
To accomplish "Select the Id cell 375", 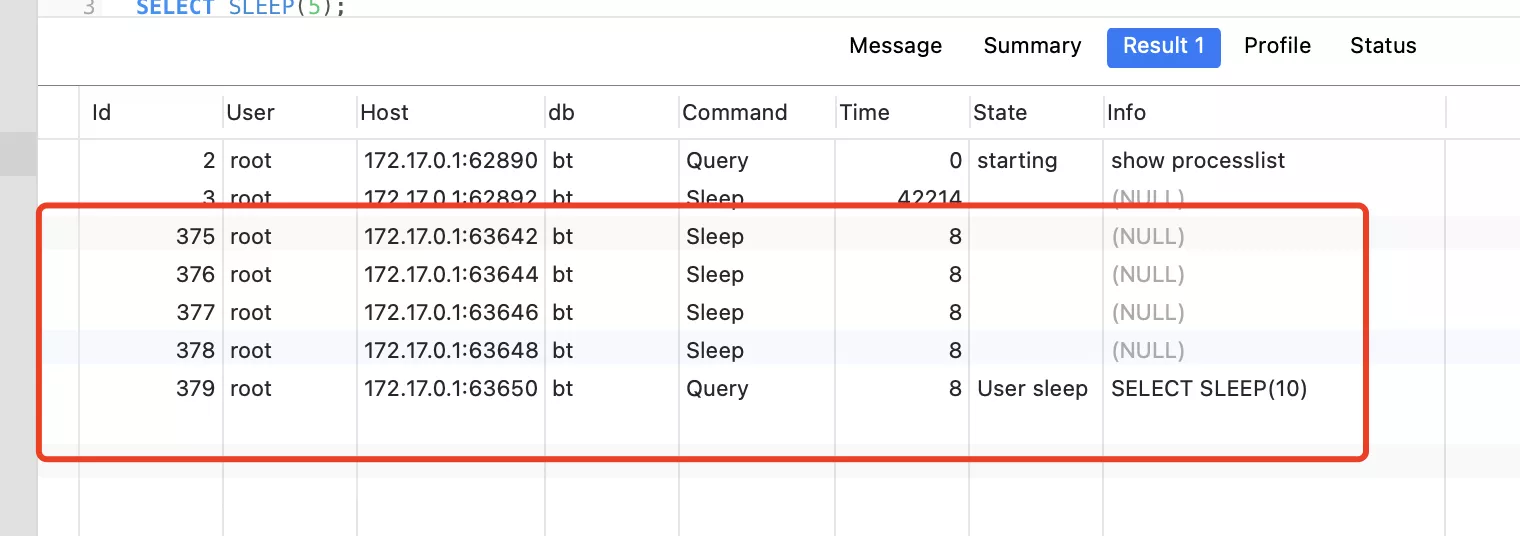I will 195,237.
